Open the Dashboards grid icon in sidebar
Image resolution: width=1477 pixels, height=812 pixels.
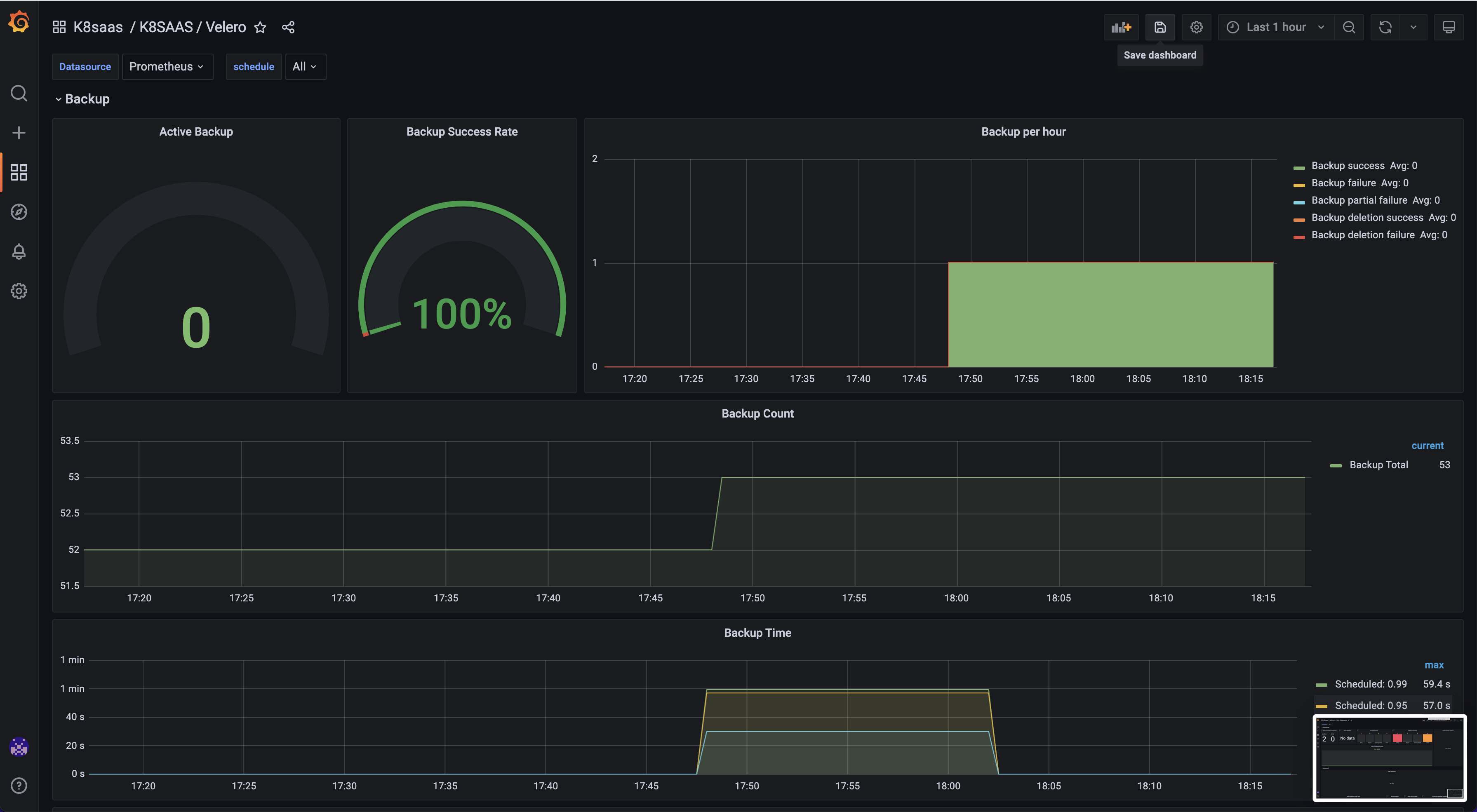pos(19,172)
